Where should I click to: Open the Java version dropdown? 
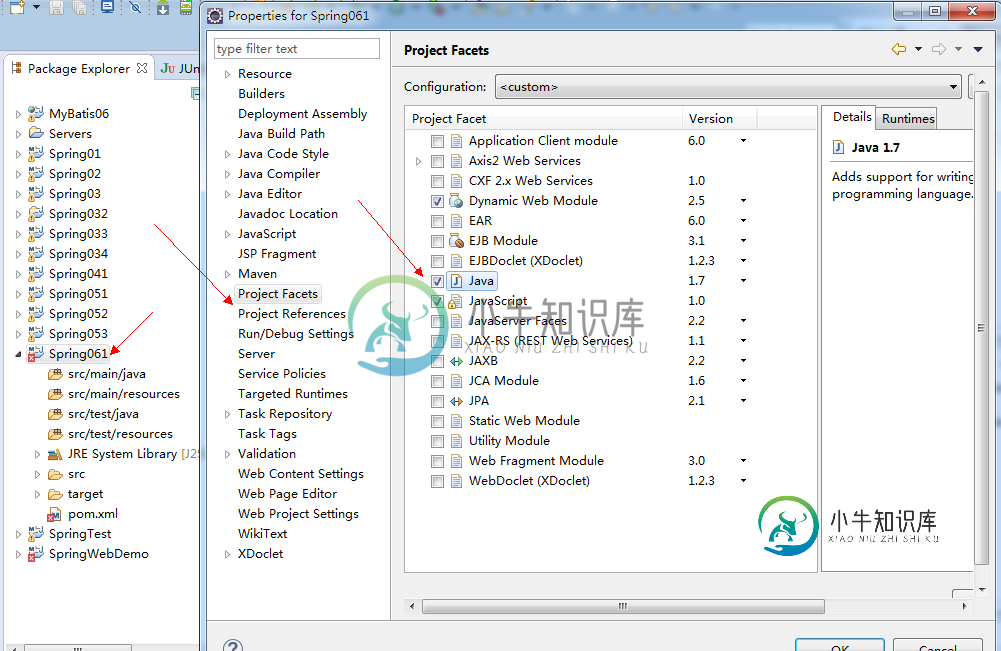(743, 281)
